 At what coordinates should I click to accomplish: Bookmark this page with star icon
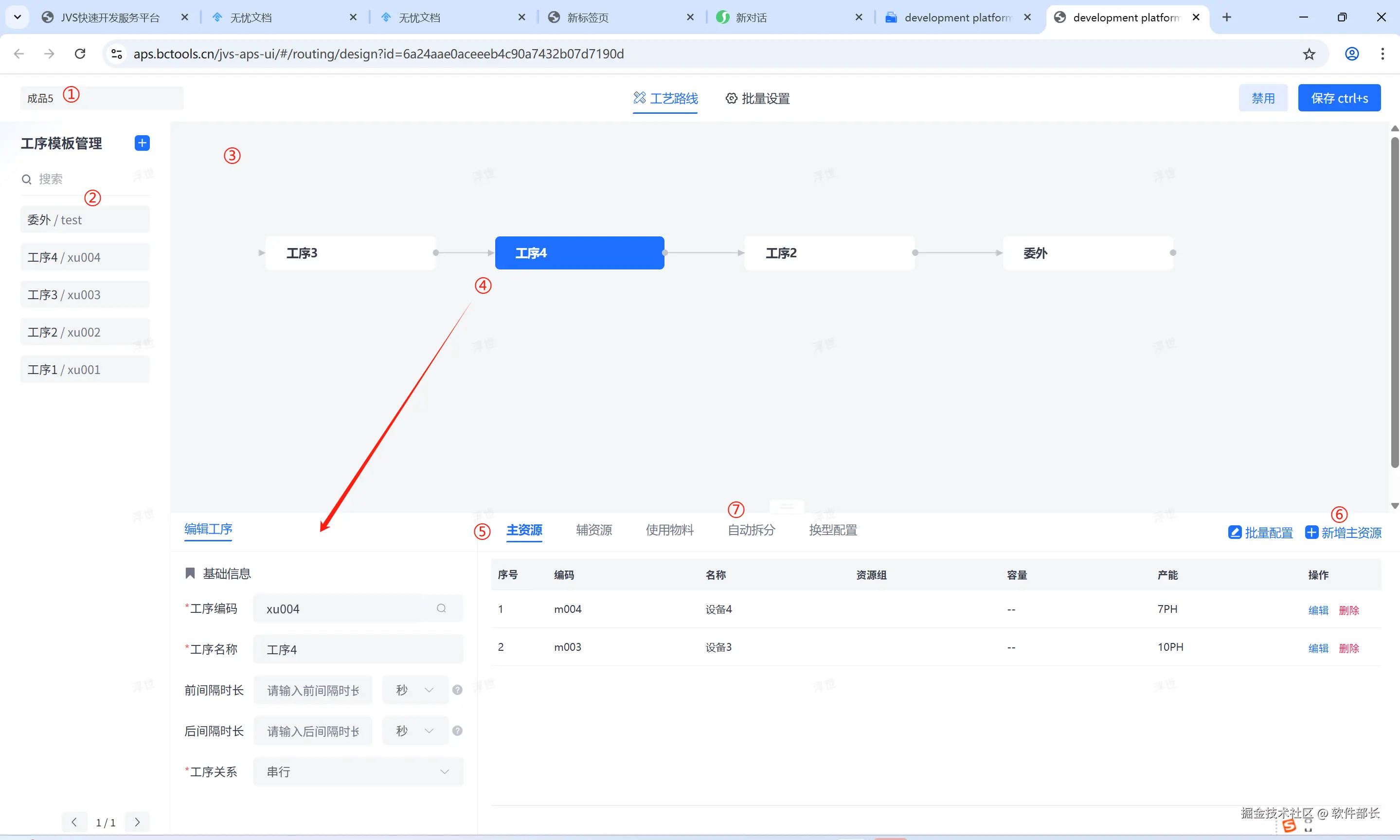click(x=1309, y=54)
